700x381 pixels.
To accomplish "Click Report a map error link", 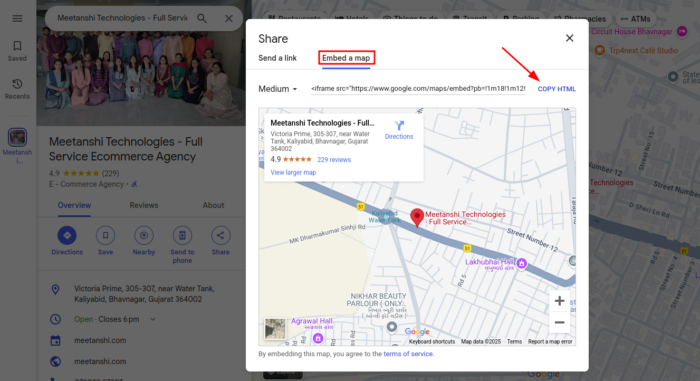I will click(550, 342).
